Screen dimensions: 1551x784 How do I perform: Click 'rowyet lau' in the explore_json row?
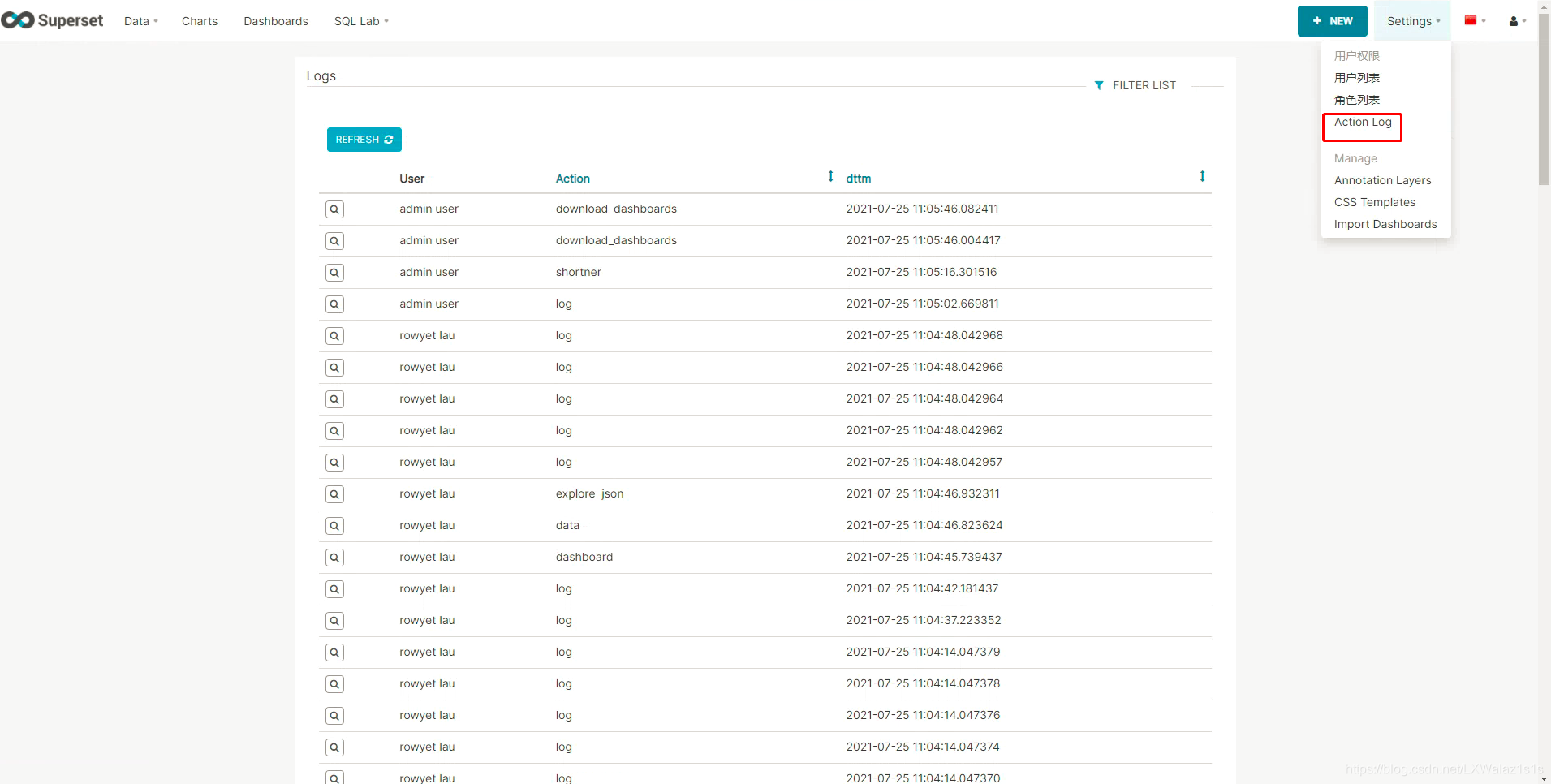tap(427, 493)
